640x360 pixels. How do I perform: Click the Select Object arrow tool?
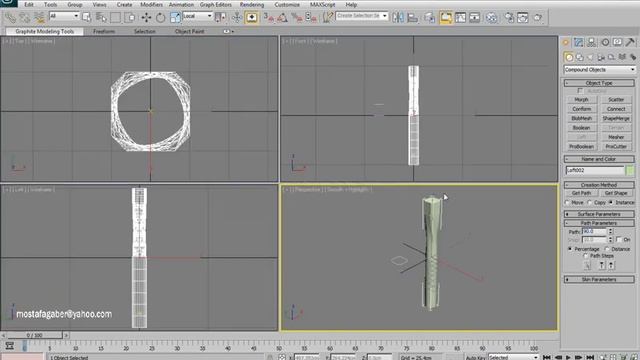coord(87,17)
